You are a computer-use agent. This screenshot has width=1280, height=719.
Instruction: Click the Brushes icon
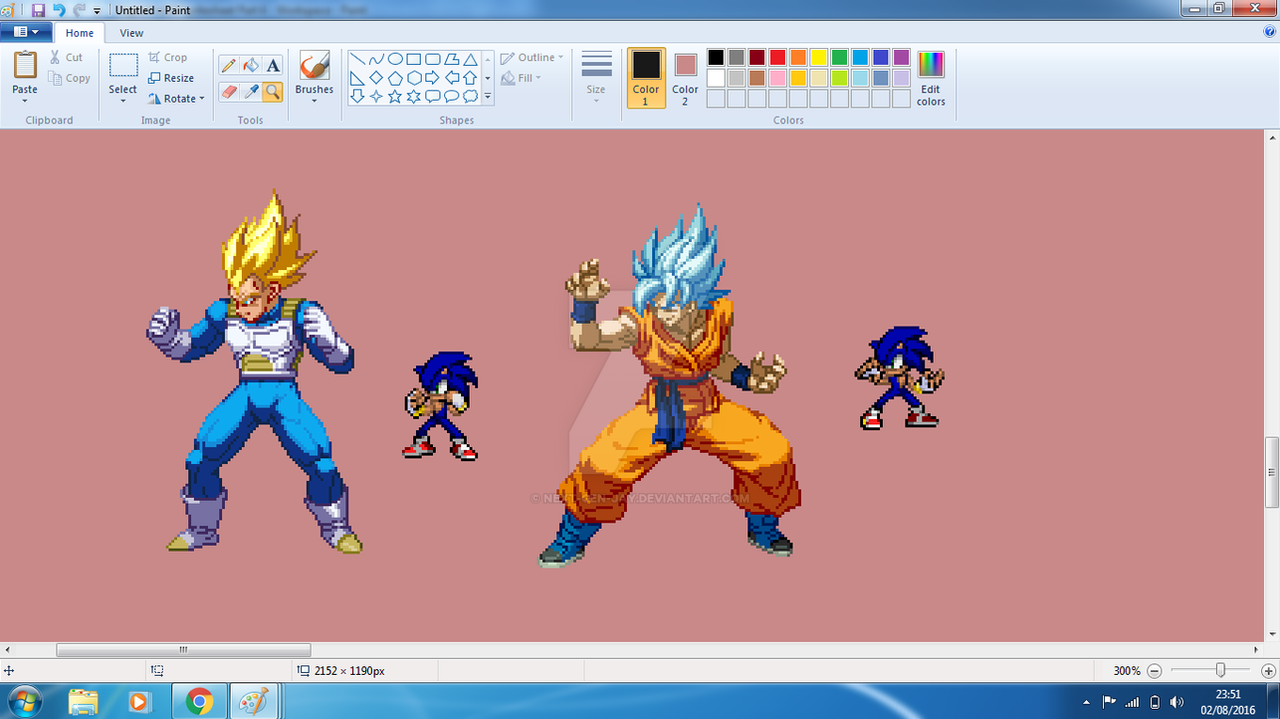314,66
